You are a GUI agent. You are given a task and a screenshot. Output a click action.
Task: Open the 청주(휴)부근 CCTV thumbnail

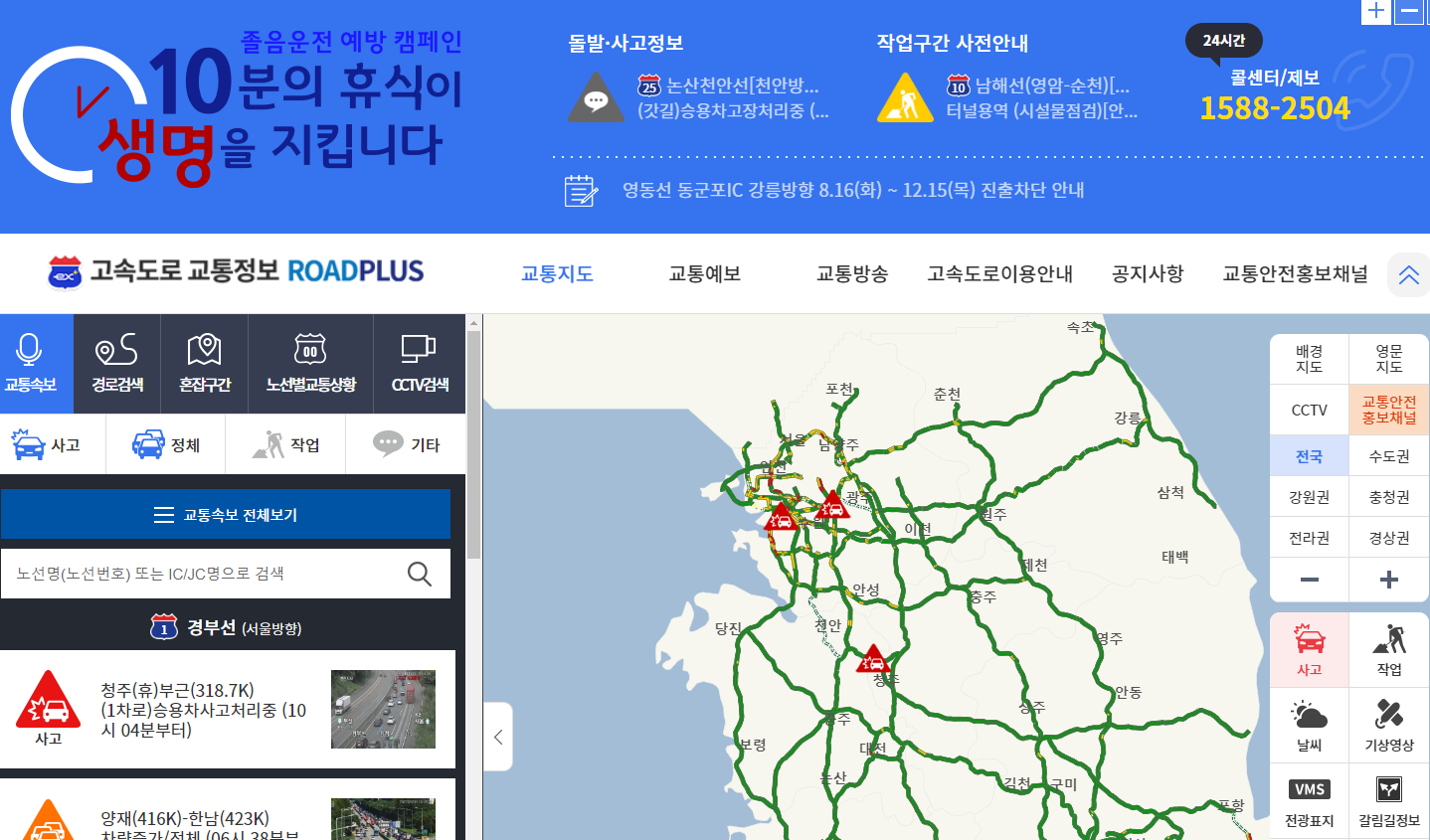coord(383,709)
